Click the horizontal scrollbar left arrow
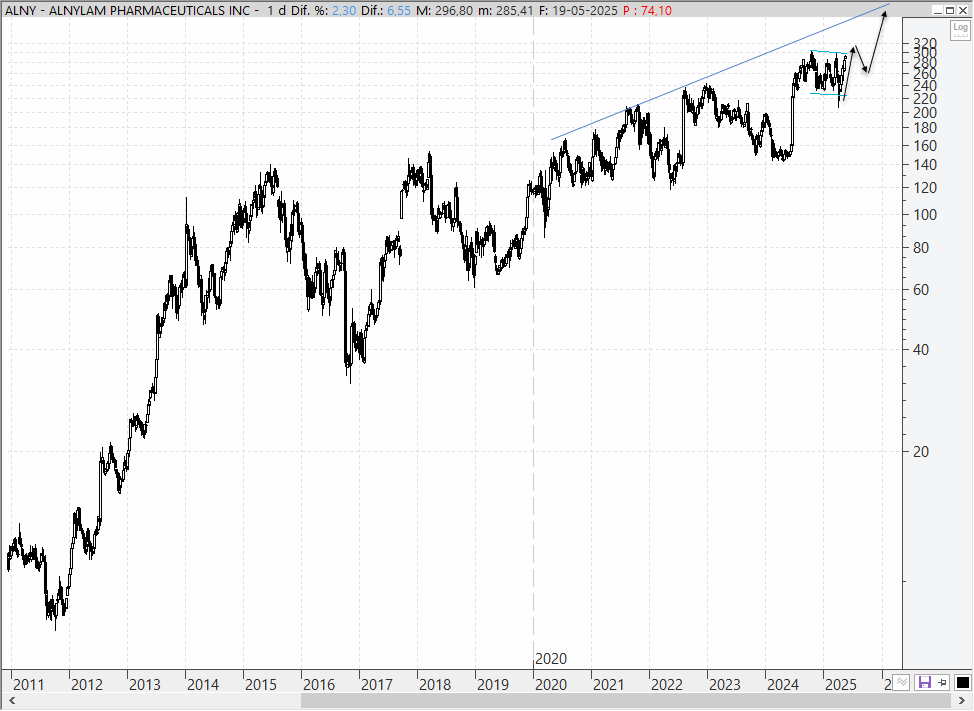 (12, 701)
